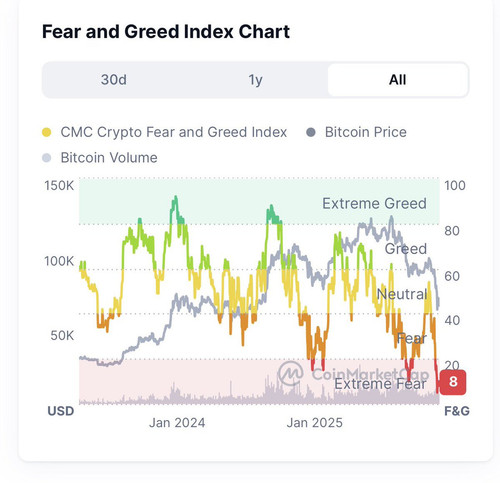The image size is (500, 483).
Task: Click the Bitcoin Price legend label
Action: pyautogui.click(x=366, y=132)
